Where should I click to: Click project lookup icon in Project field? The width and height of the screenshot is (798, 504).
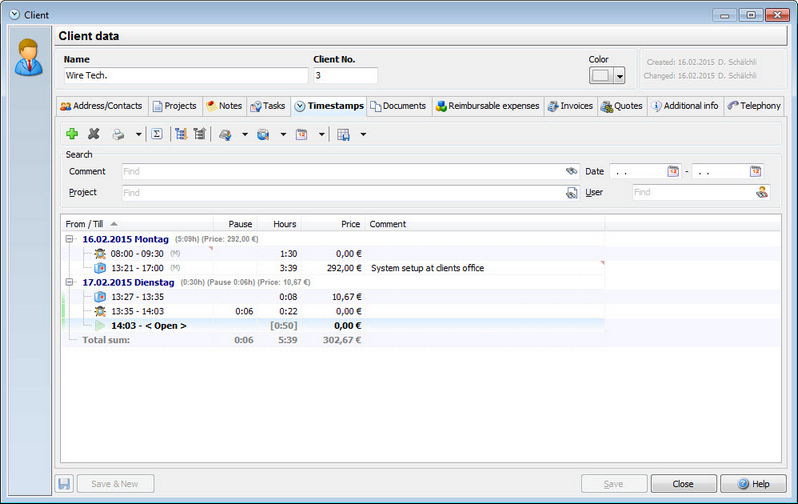(572, 192)
